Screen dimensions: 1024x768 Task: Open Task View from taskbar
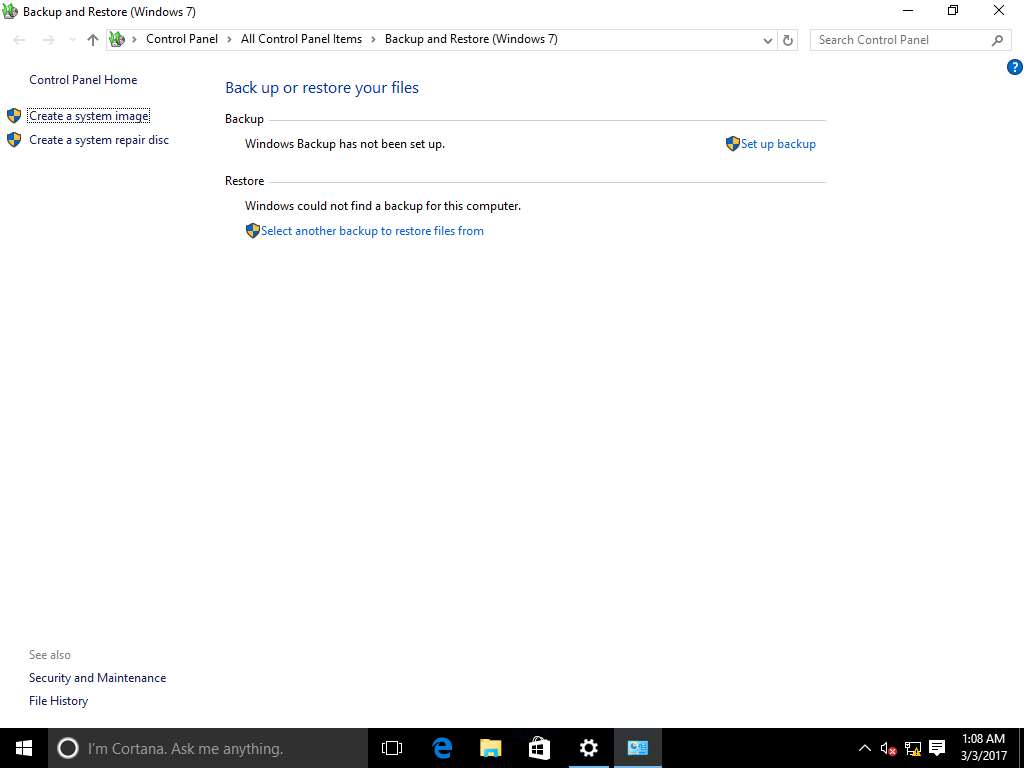tap(392, 748)
